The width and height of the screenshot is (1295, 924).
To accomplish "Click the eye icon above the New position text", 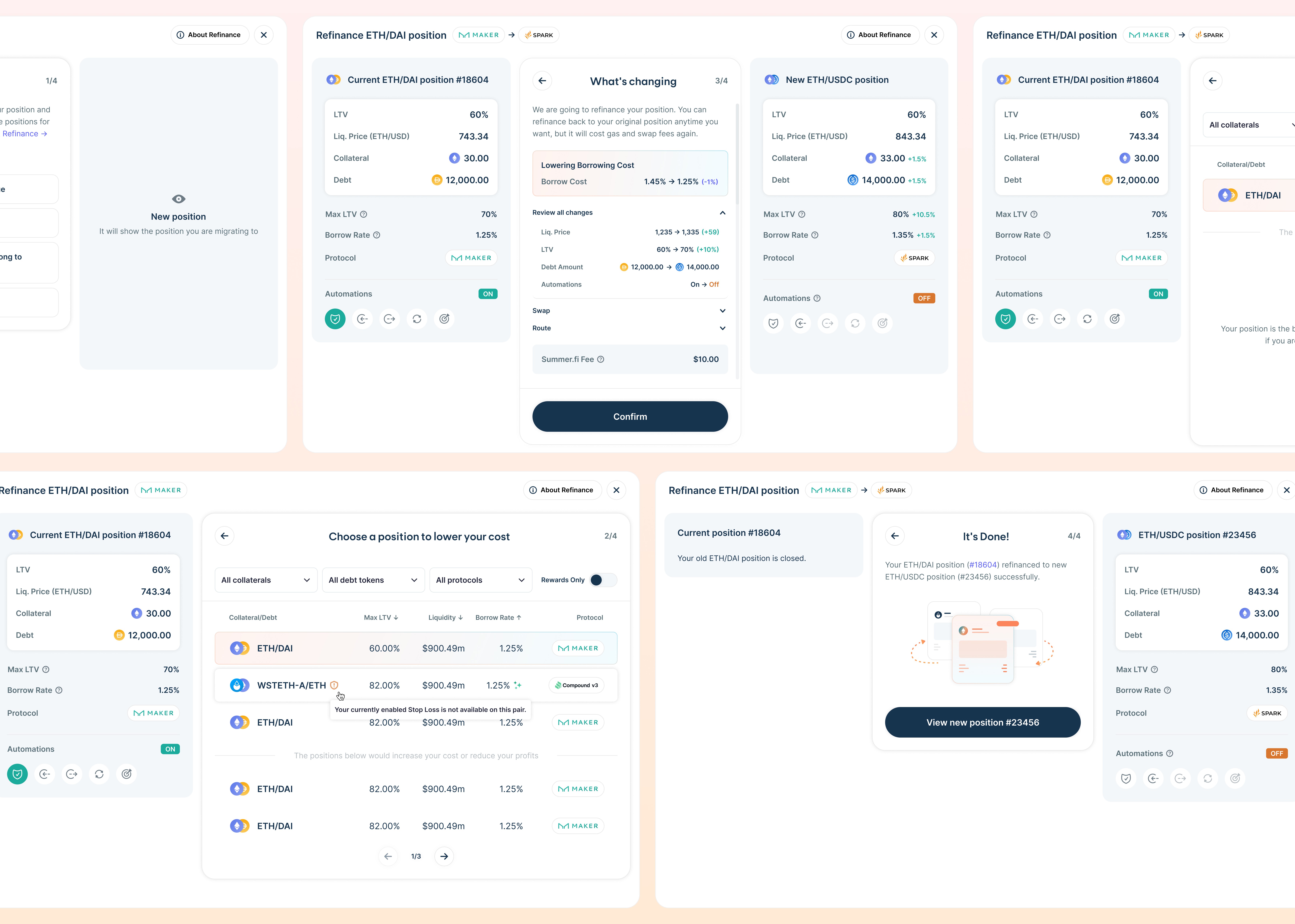I will (179, 199).
